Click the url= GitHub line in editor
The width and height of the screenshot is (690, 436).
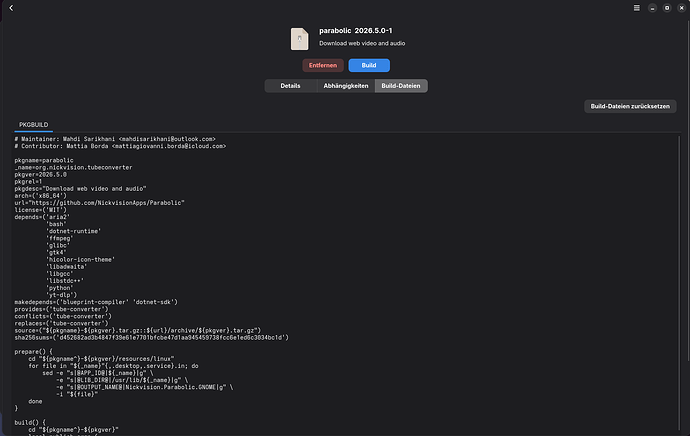[x=99, y=203]
